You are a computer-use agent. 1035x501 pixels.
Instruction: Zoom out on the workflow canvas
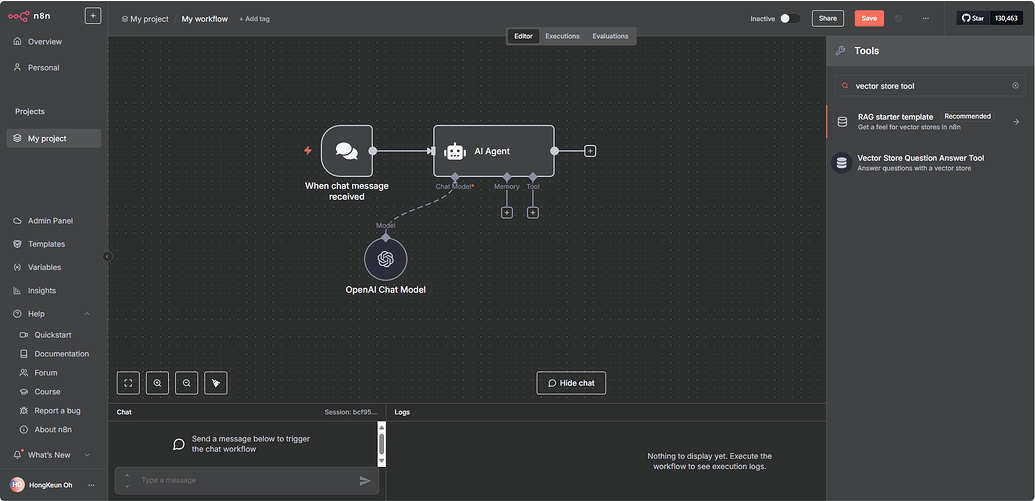[x=186, y=382]
